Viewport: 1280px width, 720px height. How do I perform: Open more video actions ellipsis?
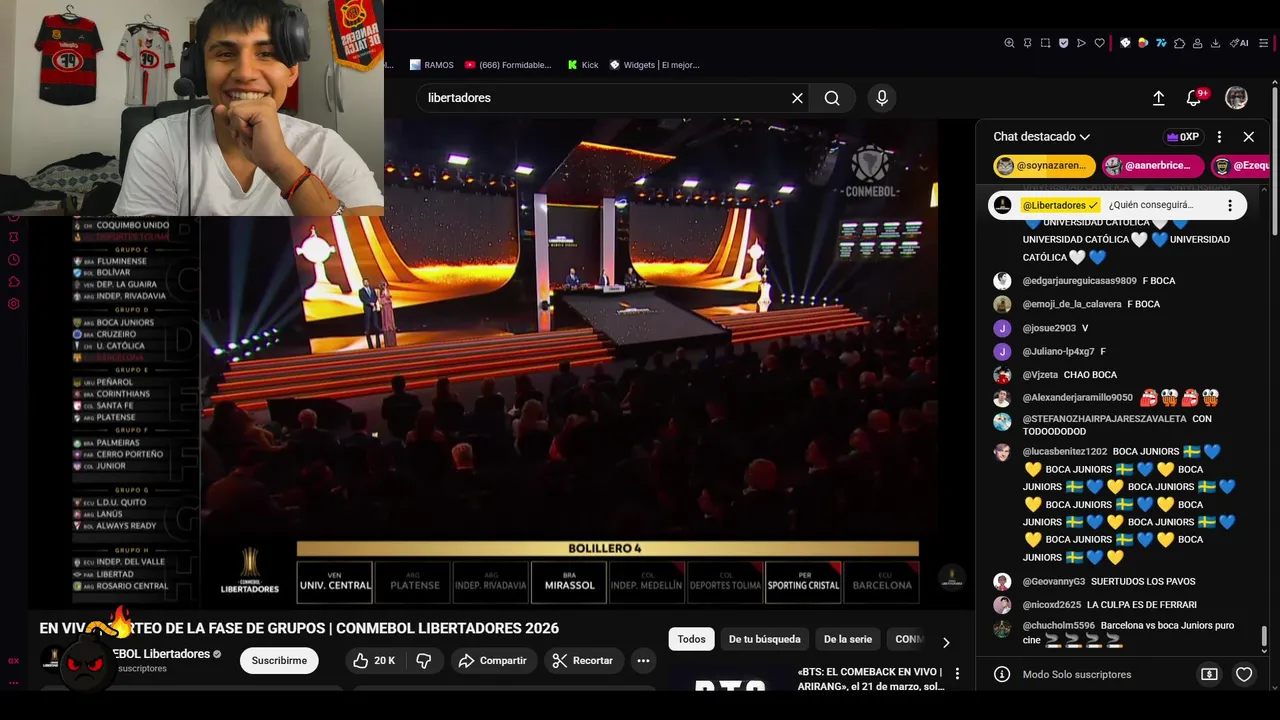(643, 660)
